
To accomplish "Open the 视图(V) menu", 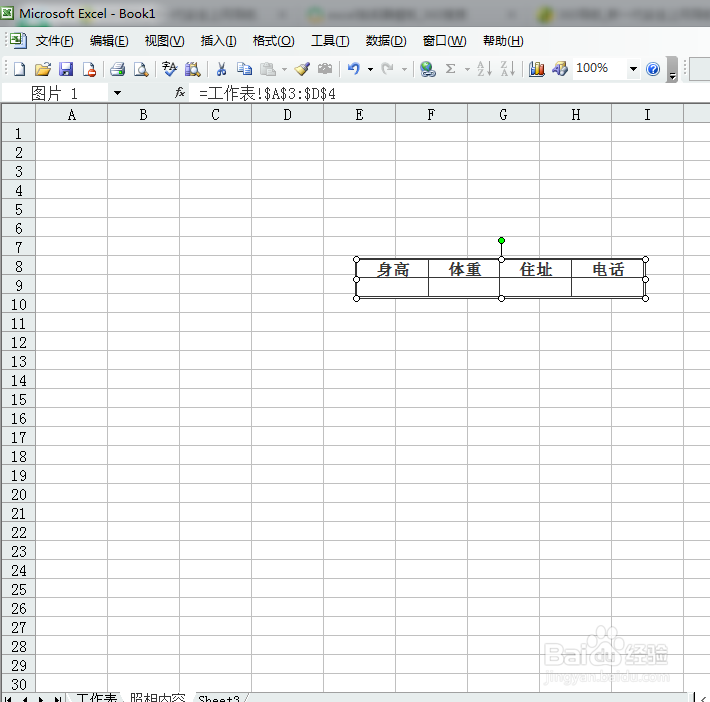I will 164,41.
